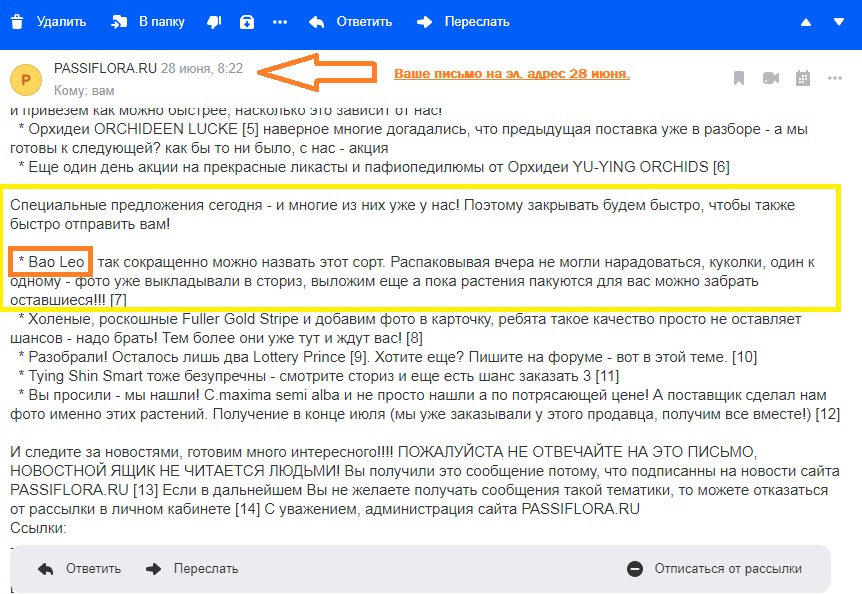Click sender name PASSIFLORA.RU
Viewport: 862px width, 594px height.
coord(105,68)
